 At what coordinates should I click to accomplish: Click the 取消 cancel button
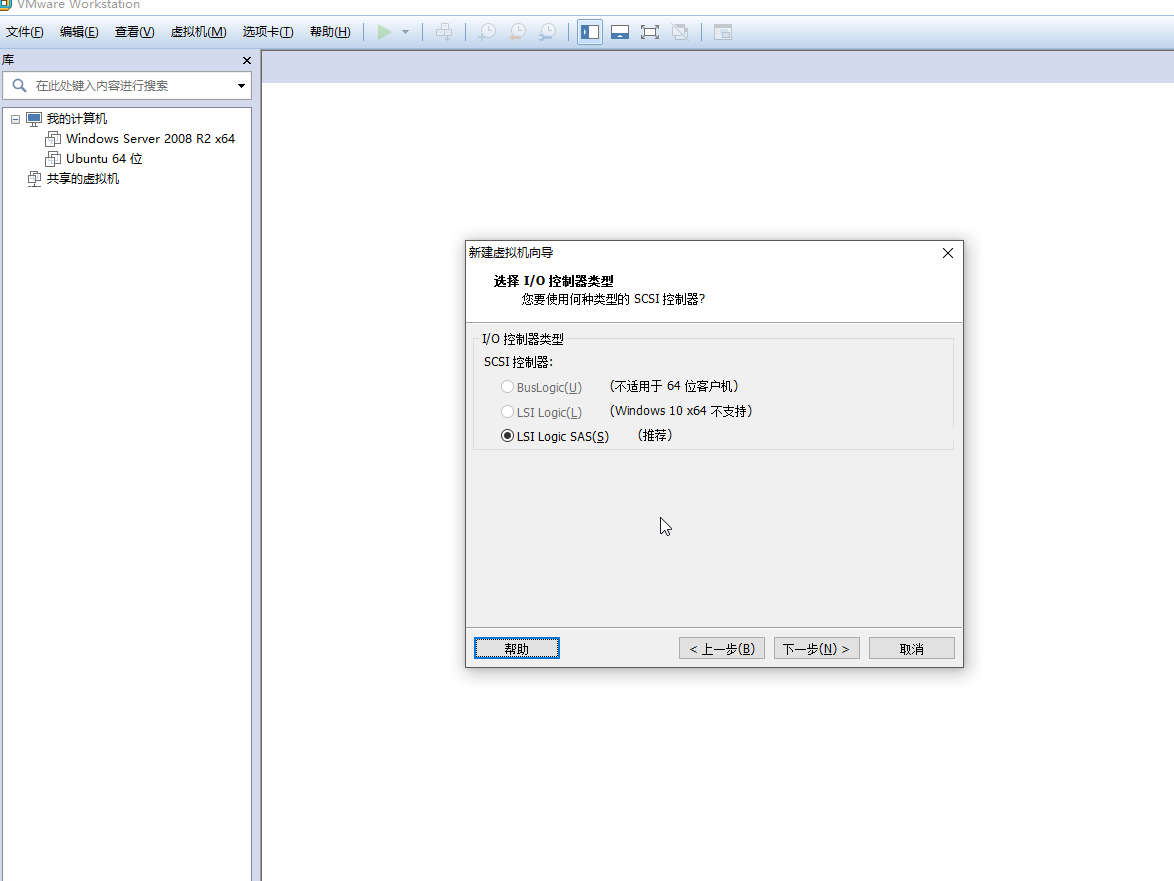coord(912,648)
